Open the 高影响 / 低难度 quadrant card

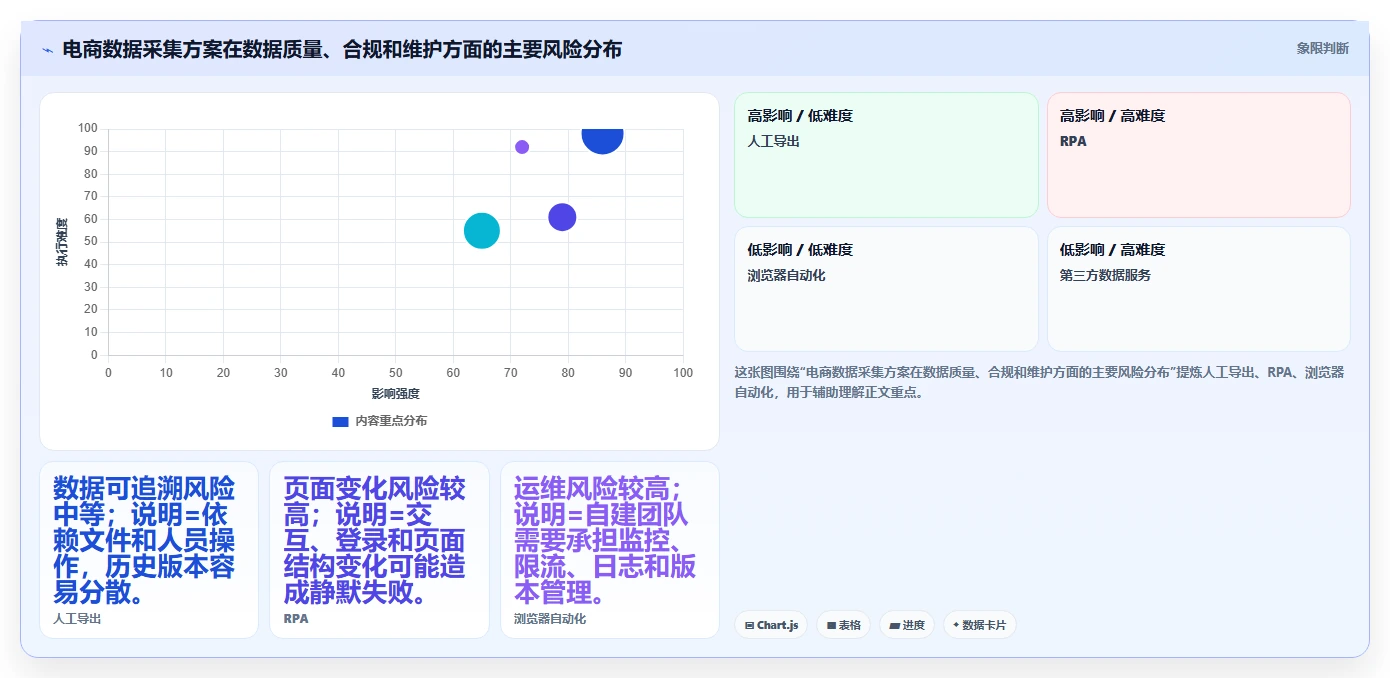[886, 155]
